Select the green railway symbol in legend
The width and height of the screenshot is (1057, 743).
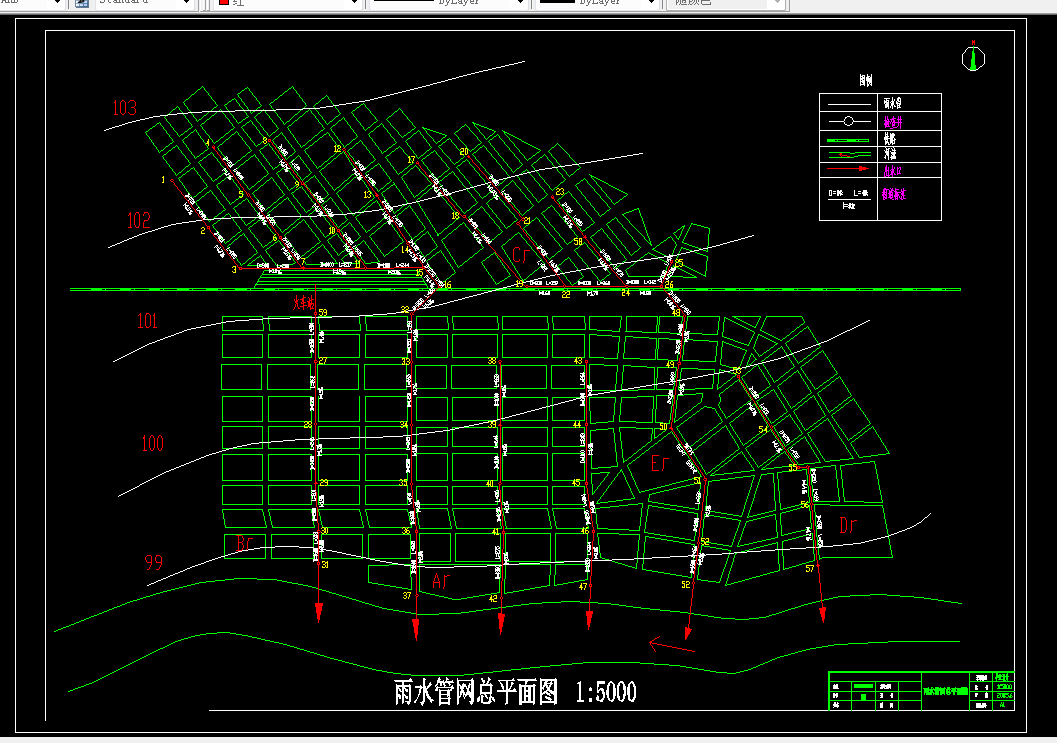pyautogui.click(x=849, y=140)
